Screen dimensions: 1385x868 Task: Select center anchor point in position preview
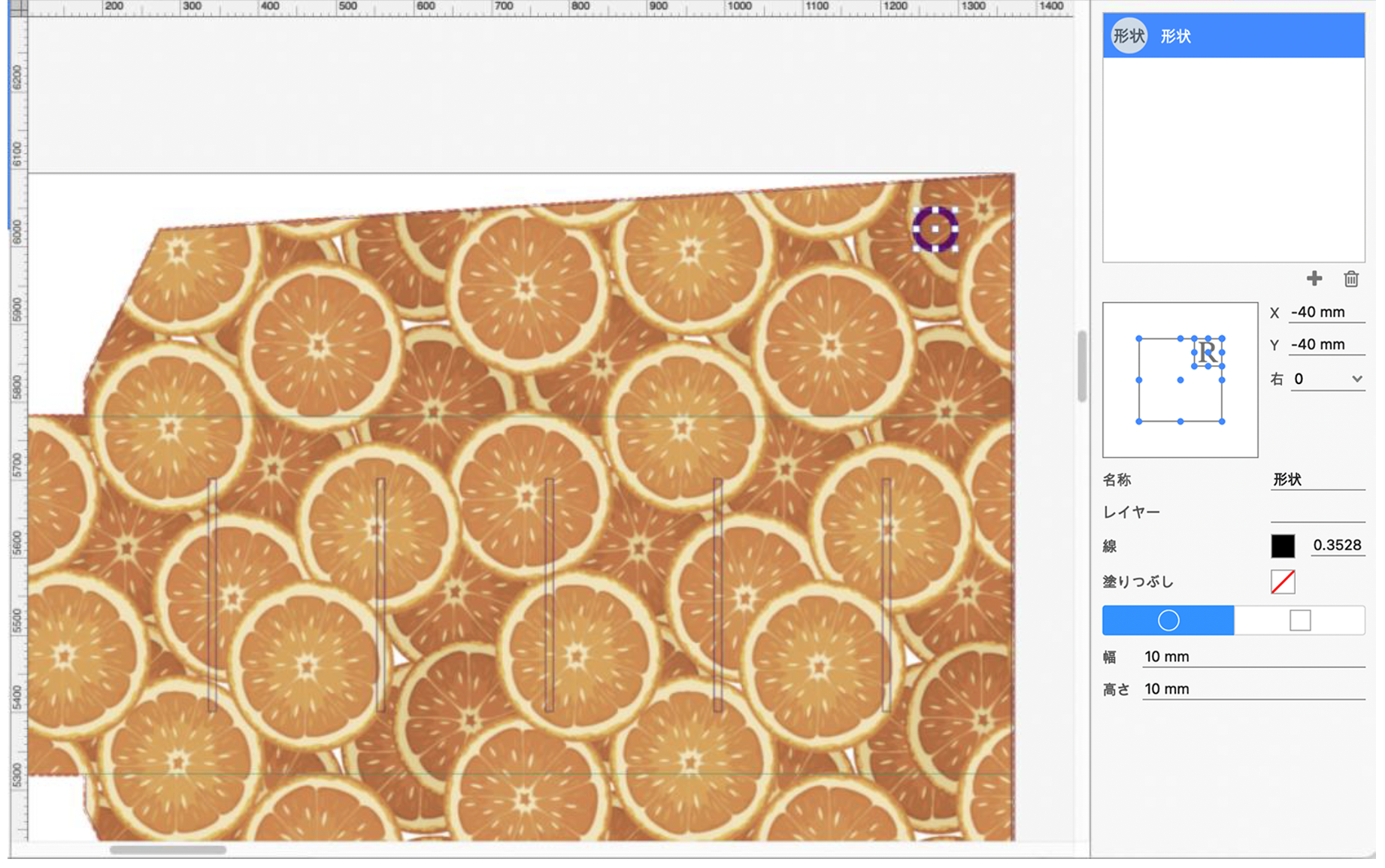pyautogui.click(x=1180, y=380)
